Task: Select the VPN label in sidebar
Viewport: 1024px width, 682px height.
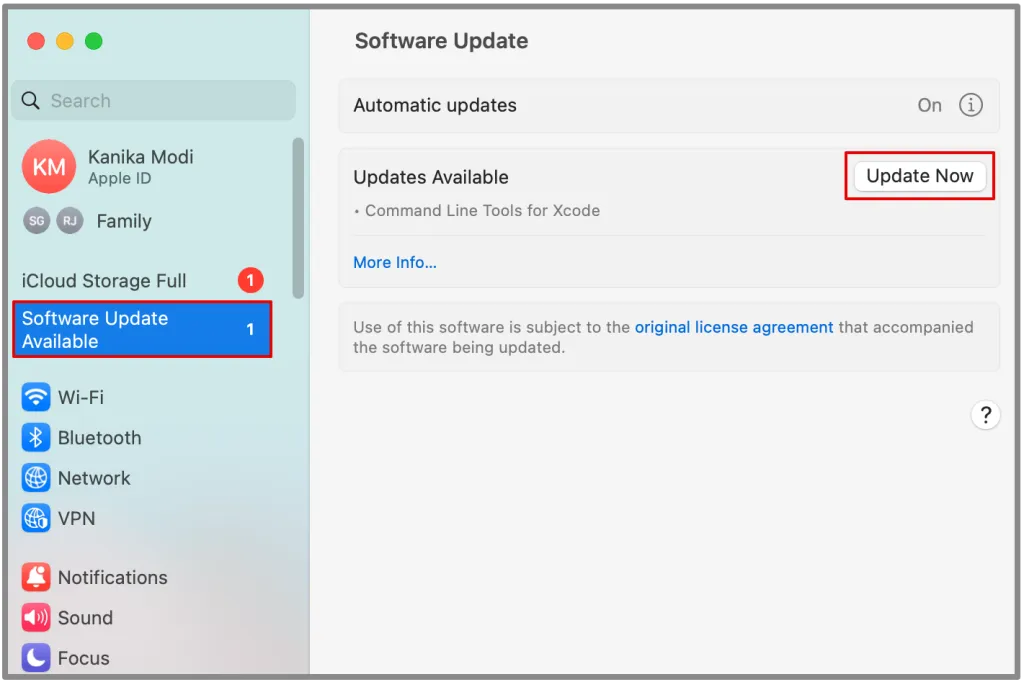Action: click(x=76, y=519)
